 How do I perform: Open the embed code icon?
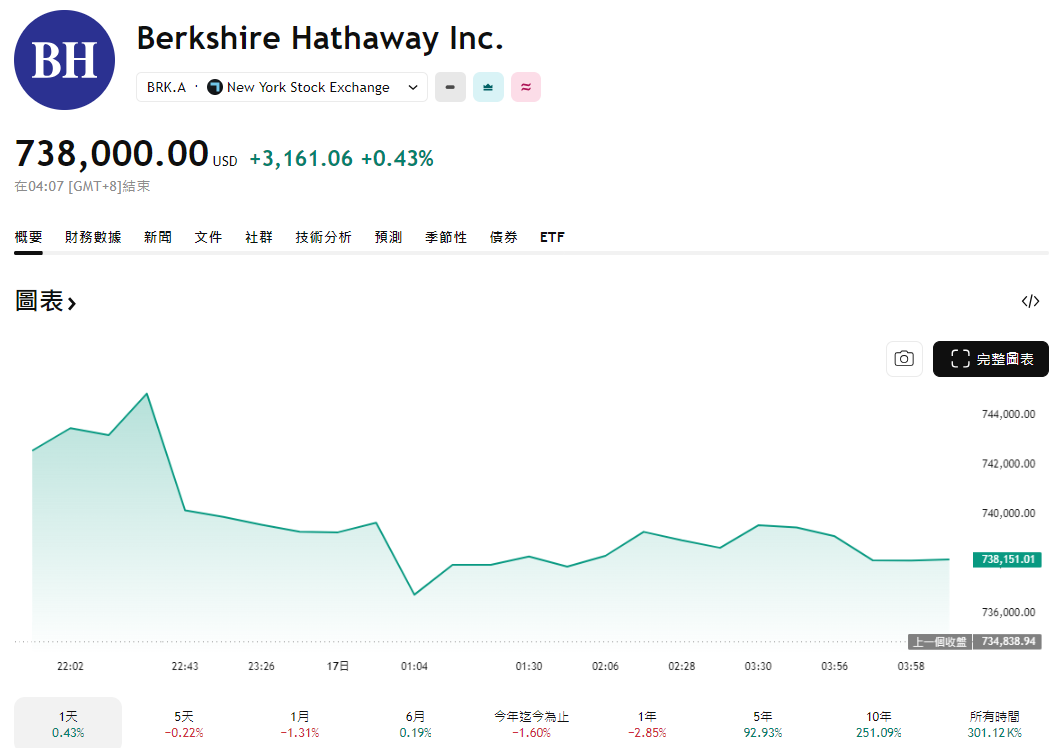1030,301
